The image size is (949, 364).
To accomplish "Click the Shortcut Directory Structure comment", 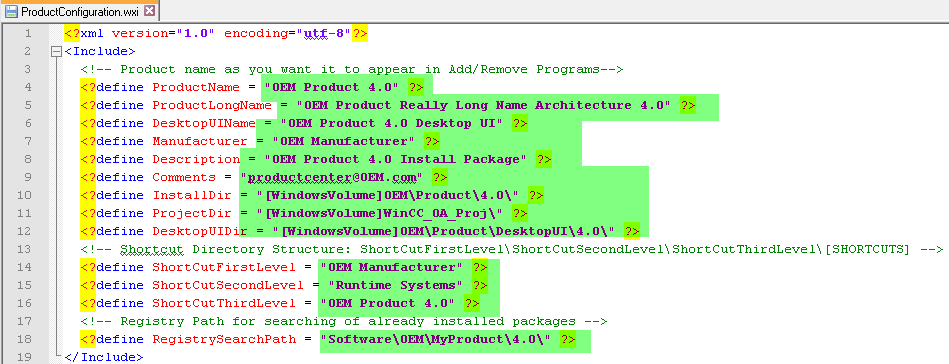I will point(511,249).
